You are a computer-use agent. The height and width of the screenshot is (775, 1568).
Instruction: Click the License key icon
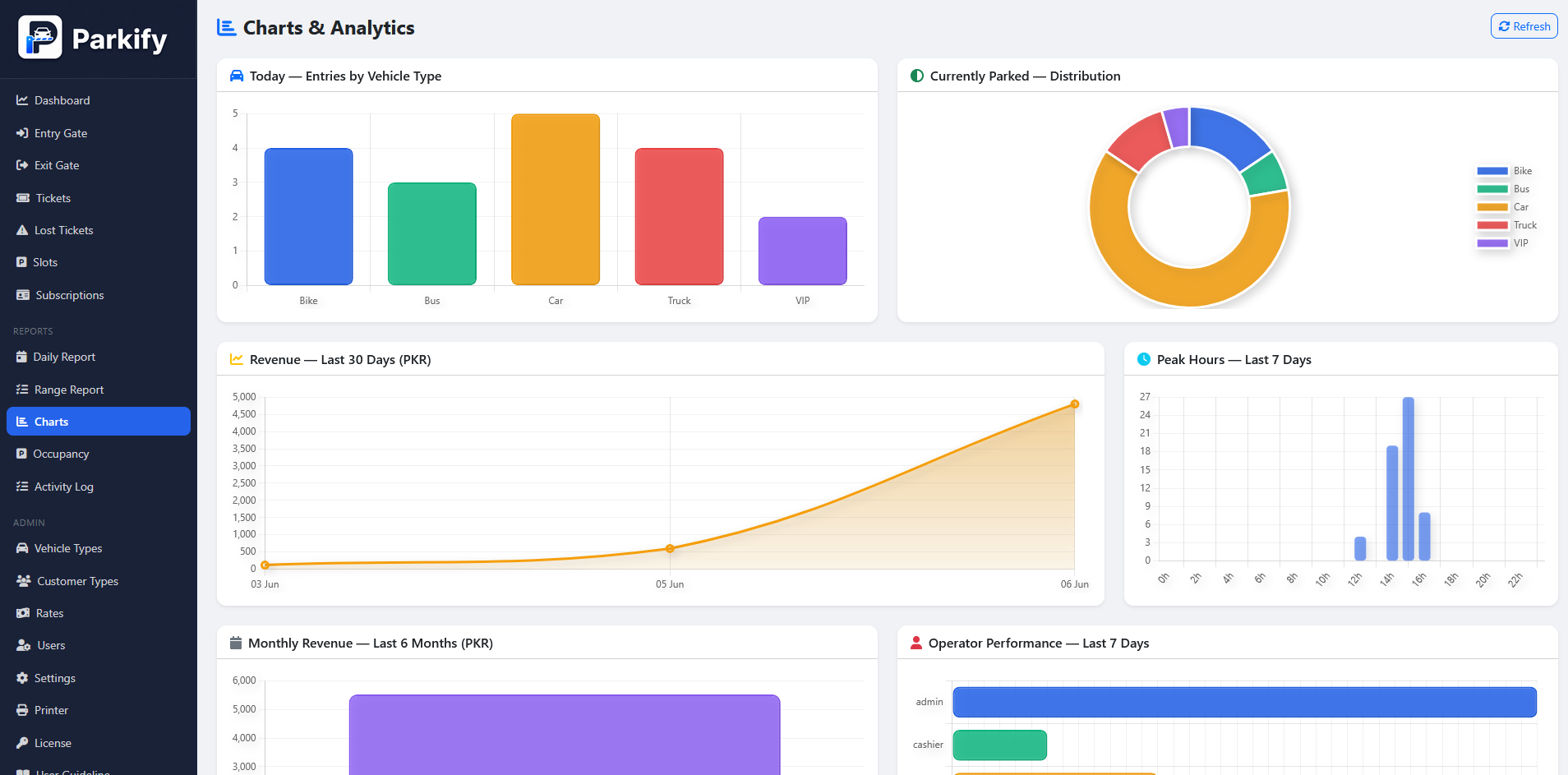[x=22, y=743]
